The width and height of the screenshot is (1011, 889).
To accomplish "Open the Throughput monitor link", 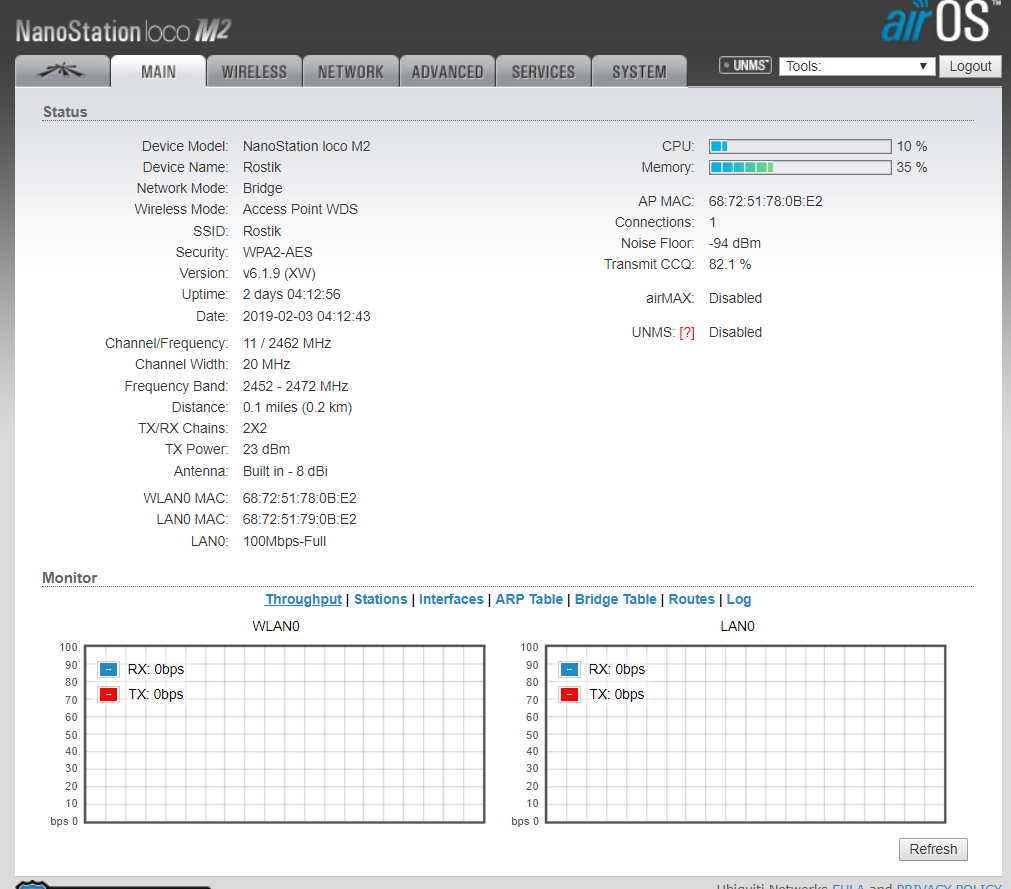I will (x=304, y=599).
